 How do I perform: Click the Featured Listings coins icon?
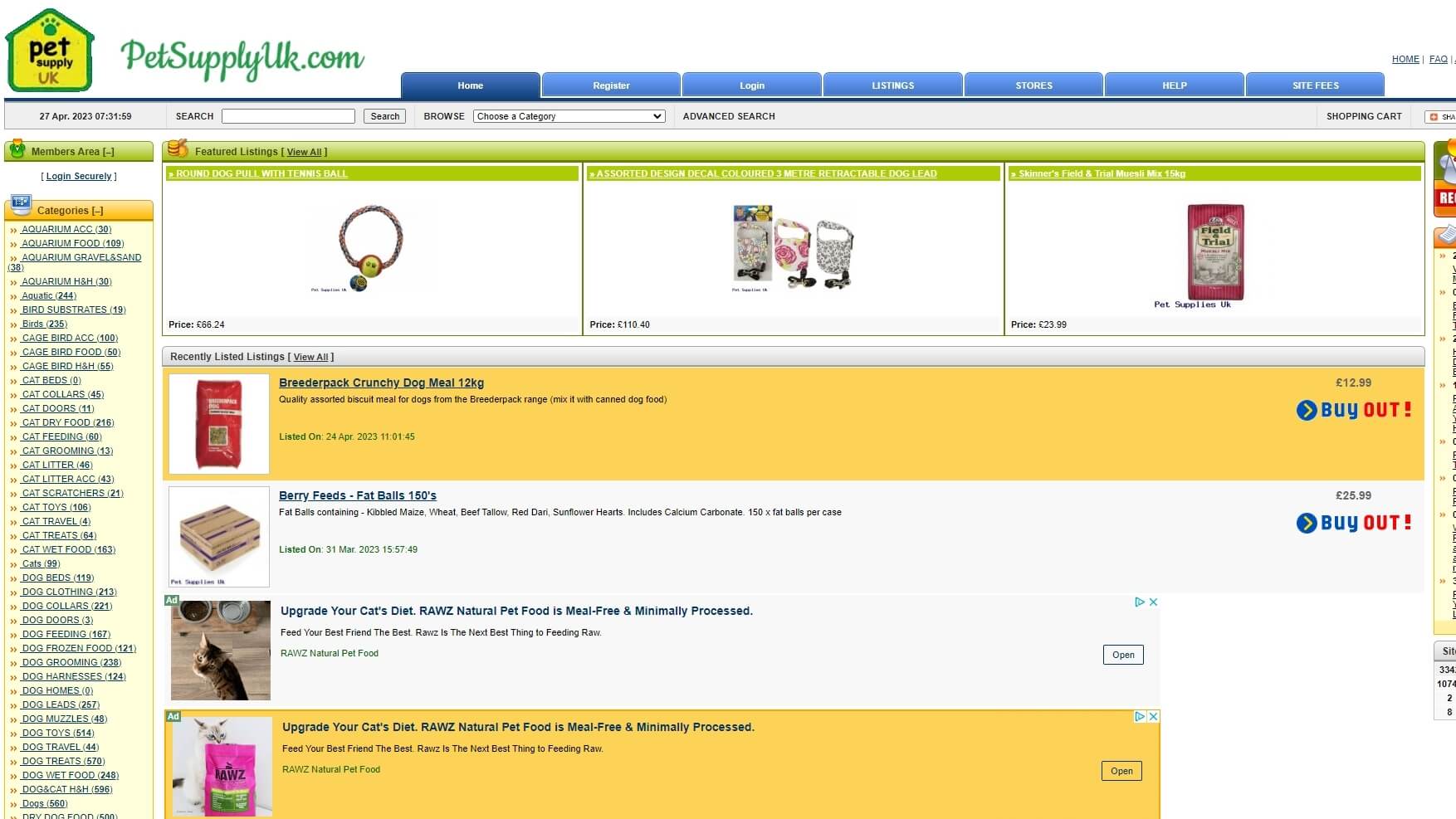(x=177, y=150)
